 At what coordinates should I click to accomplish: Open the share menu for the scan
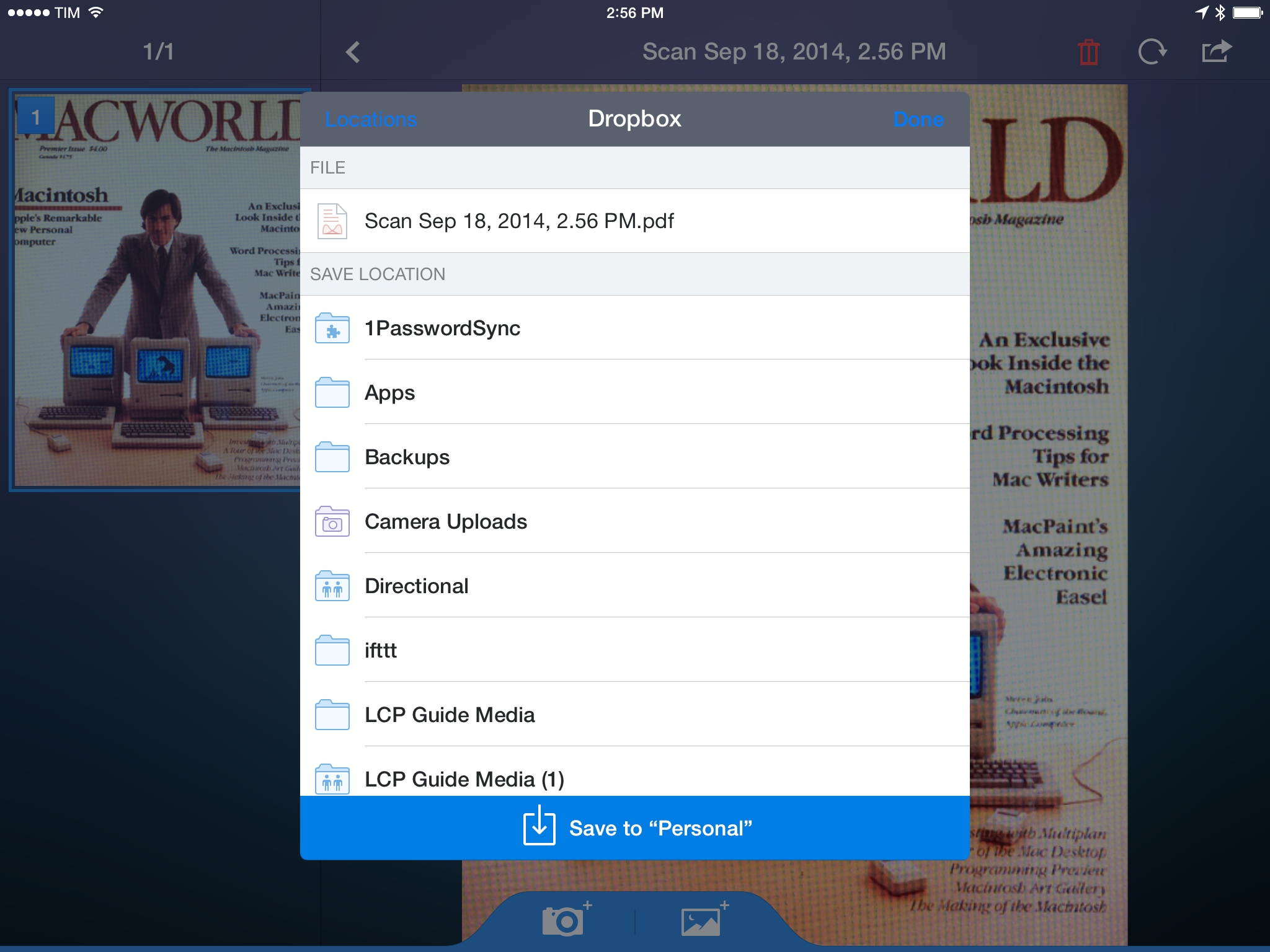tap(1216, 52)
